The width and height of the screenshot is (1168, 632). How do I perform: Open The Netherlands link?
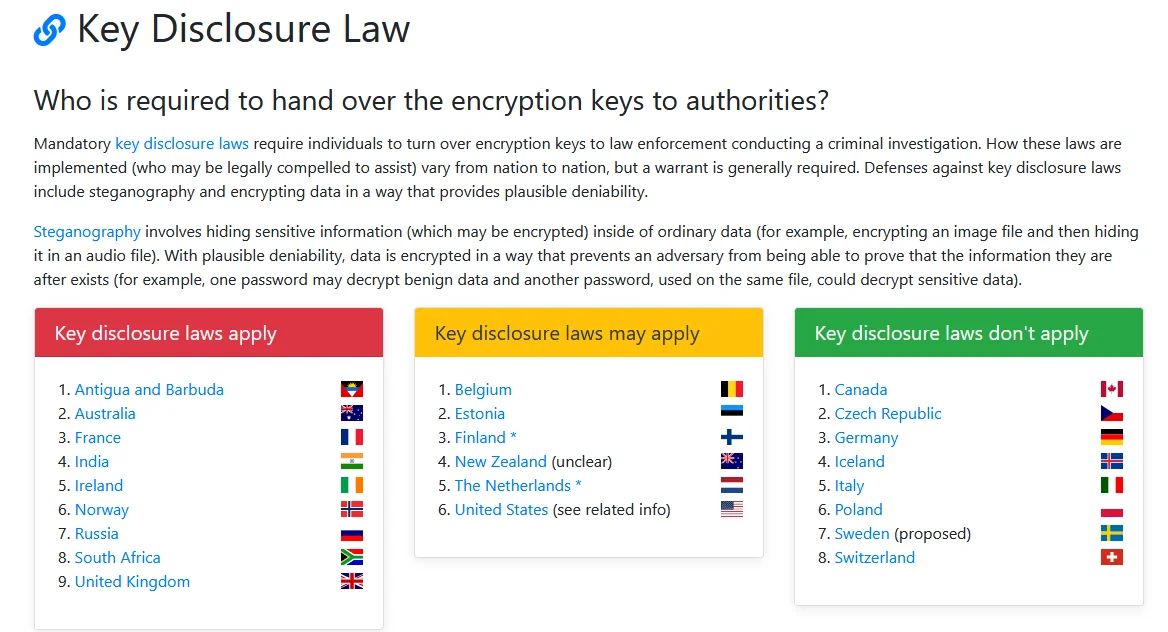512,485
